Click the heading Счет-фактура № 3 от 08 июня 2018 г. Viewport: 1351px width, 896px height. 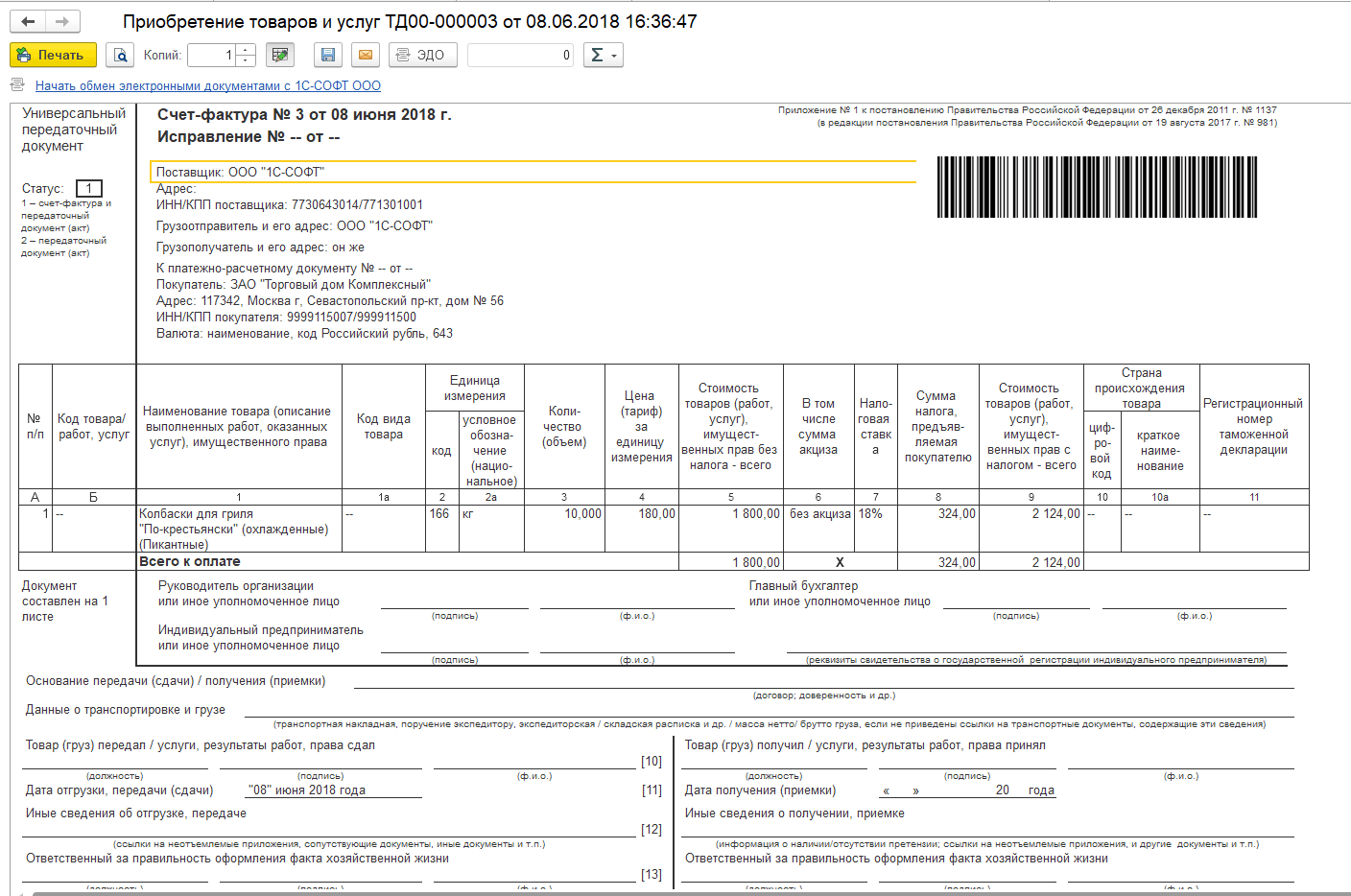(304, 114)
